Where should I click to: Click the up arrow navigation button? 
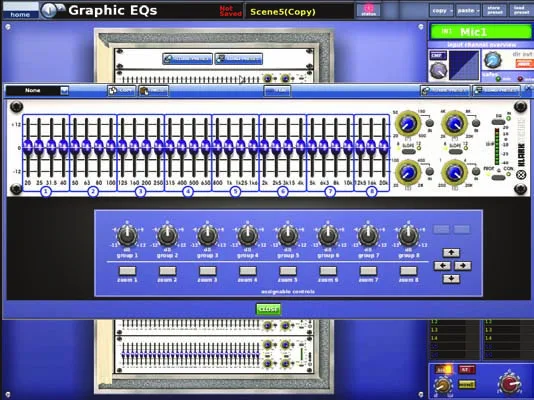point(451,253)
